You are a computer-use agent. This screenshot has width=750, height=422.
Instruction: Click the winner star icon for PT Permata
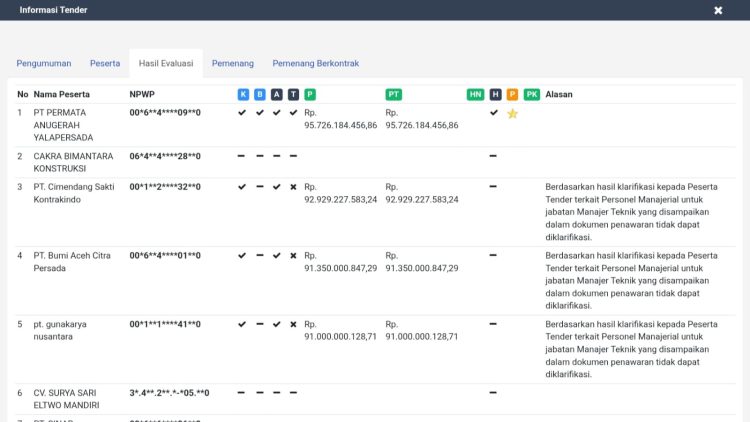[x=512, y=113]
